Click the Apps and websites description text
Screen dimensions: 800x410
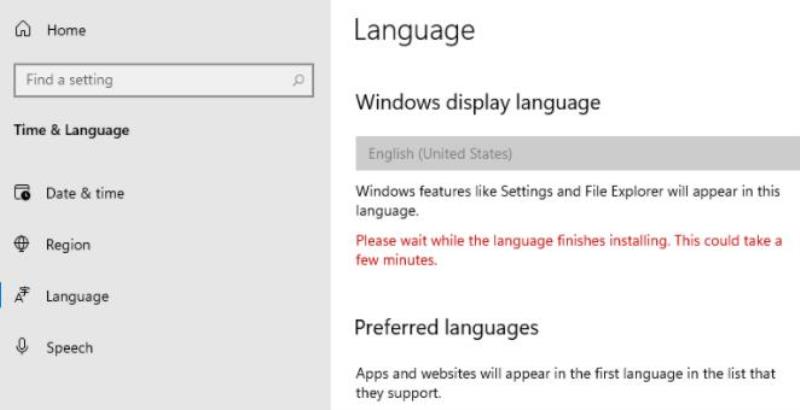pyautogui.click(x=565, y=383)
